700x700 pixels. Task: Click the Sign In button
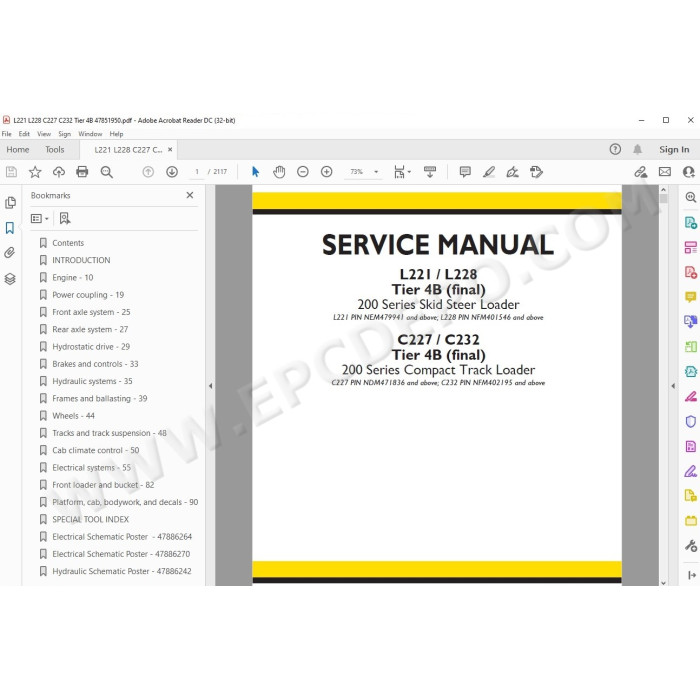coord(674,150)
